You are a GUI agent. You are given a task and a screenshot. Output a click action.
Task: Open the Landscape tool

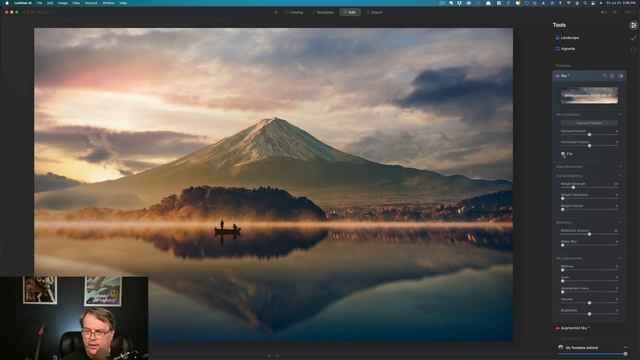click(x=567, y=38)
